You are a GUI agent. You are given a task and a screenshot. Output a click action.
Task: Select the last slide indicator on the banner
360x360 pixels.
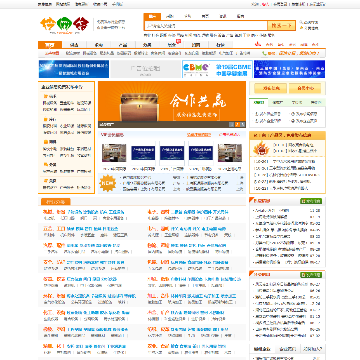(x=243, y=124)
